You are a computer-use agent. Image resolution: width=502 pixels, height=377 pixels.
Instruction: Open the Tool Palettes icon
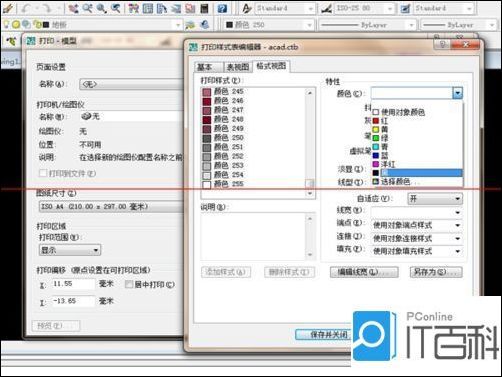(162, 8)
